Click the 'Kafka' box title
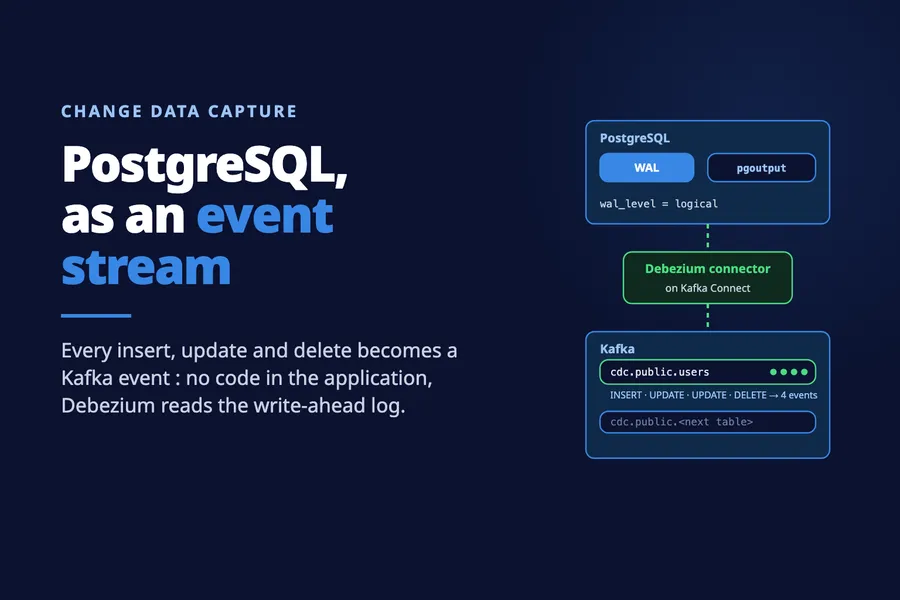Viewport: 900px width, 600px height. (x=617, y=349)
